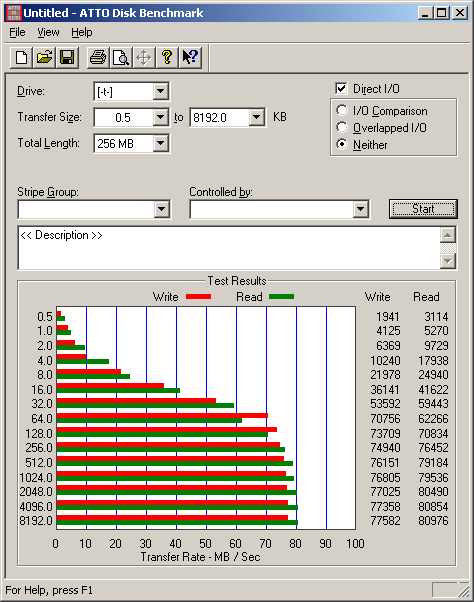The image size is (474, 602).
Task: Select the Neither radio button
Action: (x=342, y=144)
